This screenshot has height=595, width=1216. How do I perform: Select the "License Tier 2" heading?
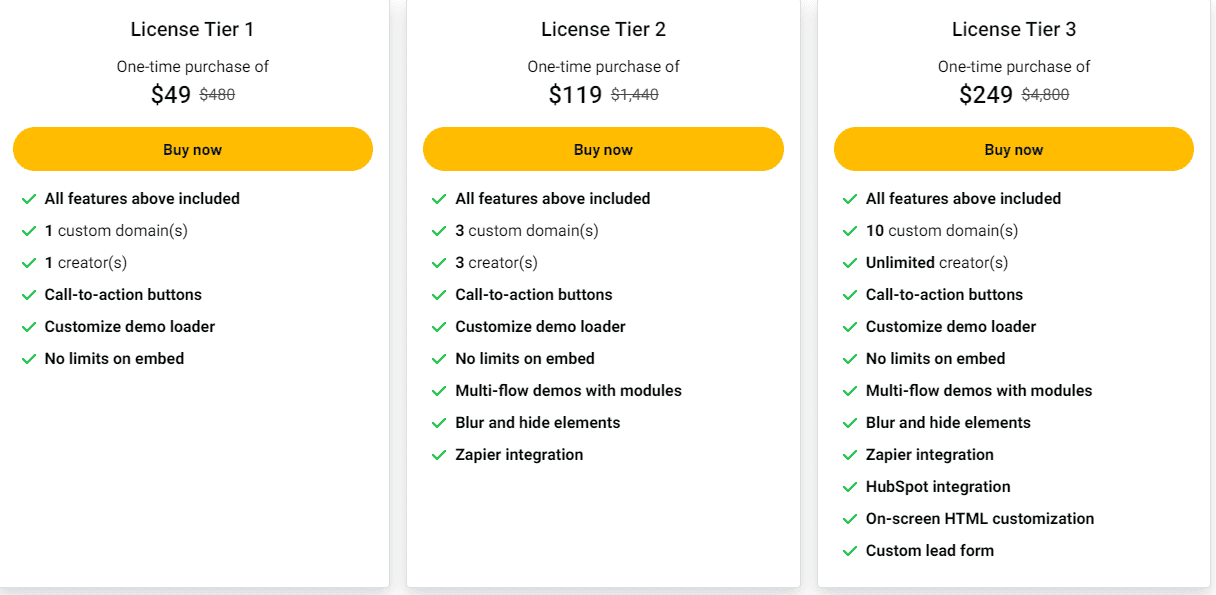click(603, 29)
